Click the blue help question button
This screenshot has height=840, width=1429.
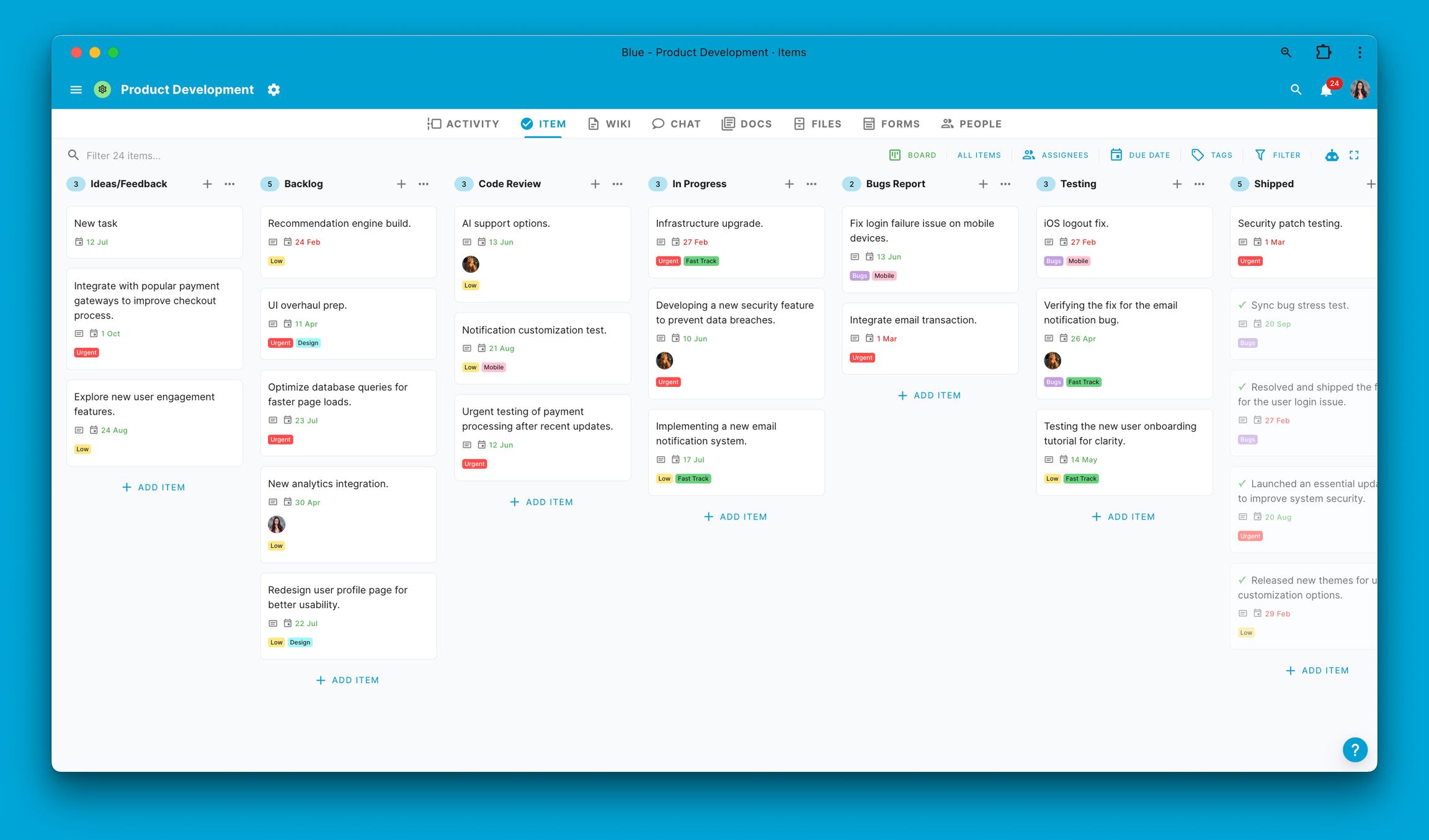[1355, 749]
